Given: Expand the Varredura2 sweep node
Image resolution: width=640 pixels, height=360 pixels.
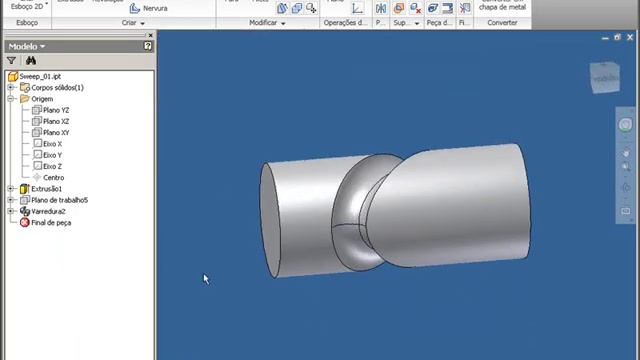Looking at the screenshot, I should click(11, 211).
